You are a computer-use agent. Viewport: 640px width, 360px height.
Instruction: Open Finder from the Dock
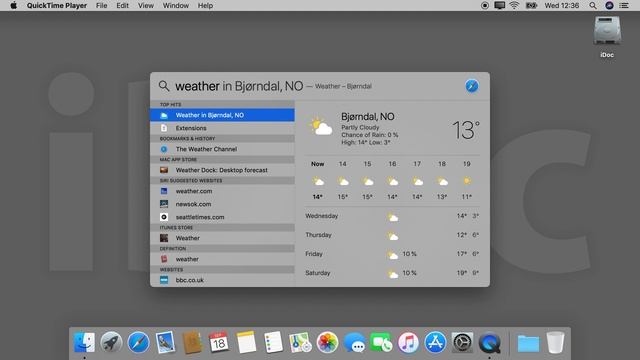click(84, 342)
